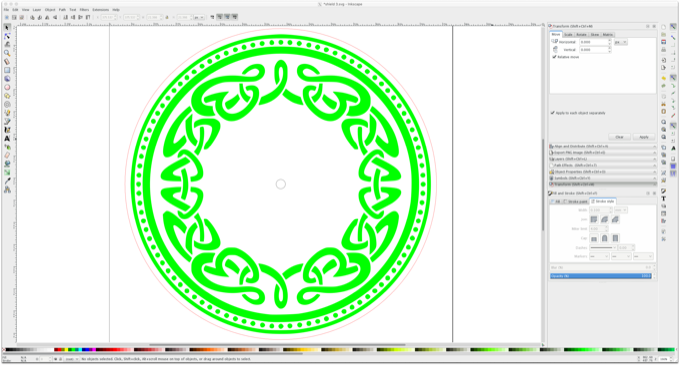Click the Save document icon
The width and height of the screenshot is (680, 365).
[x=664, y=42]
